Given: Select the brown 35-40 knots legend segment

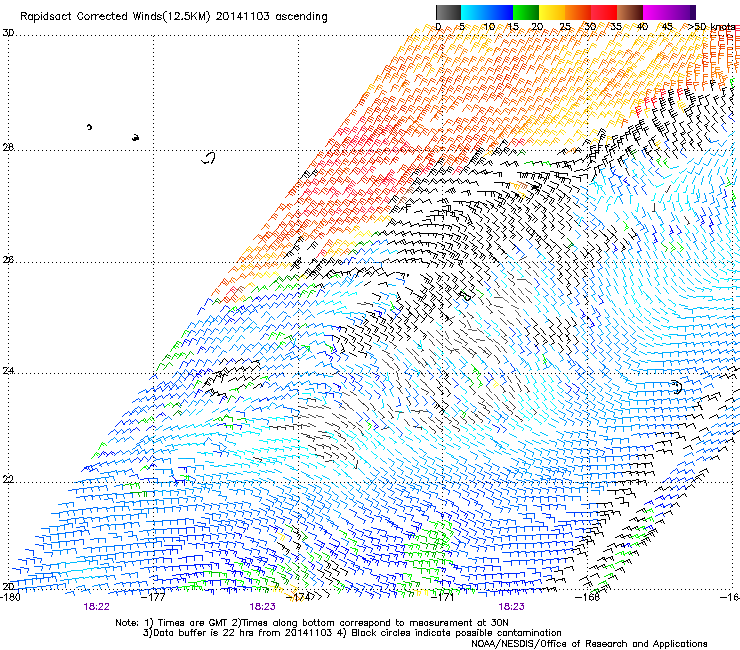Looking at the screenshot, I should pos(630,12).
